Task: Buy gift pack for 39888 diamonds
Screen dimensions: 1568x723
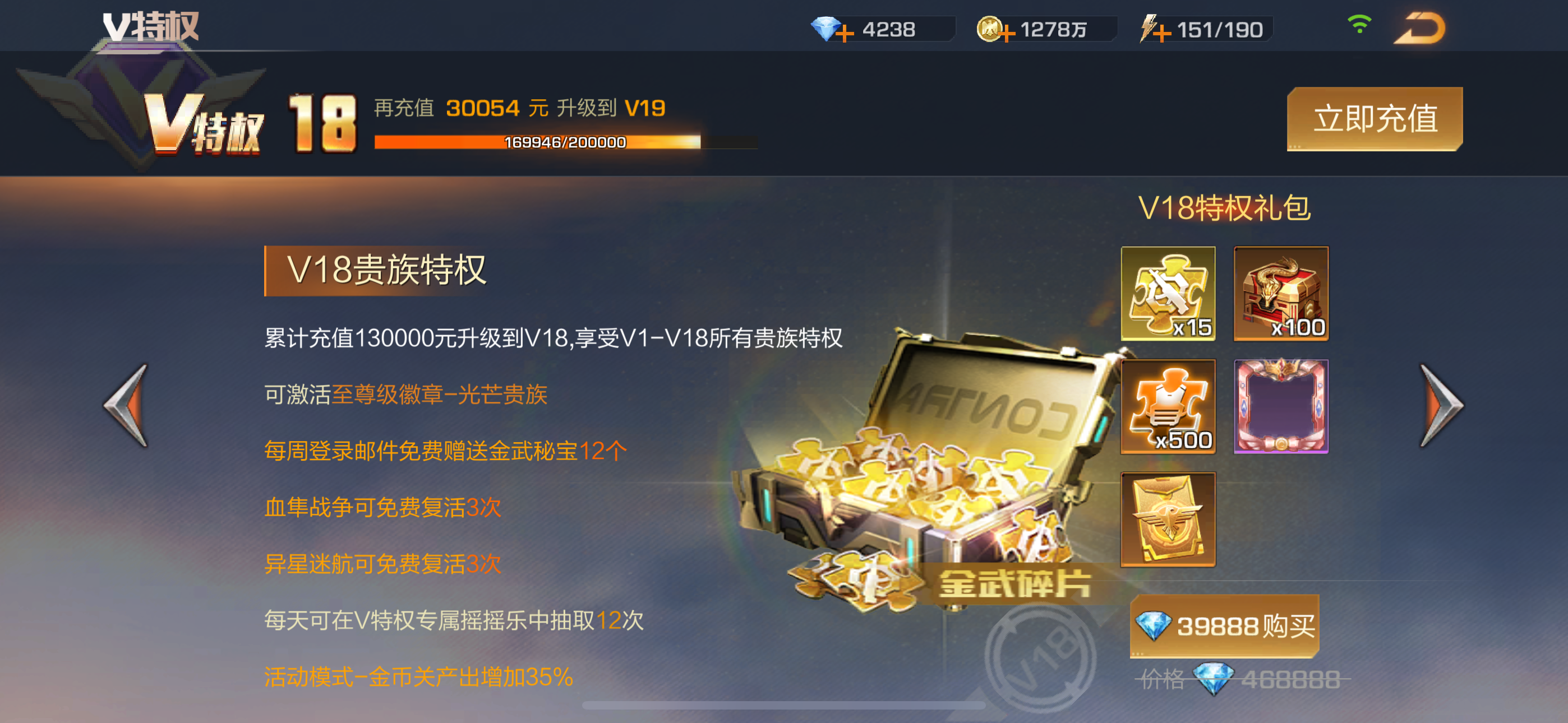Action: coord(1224,625)
